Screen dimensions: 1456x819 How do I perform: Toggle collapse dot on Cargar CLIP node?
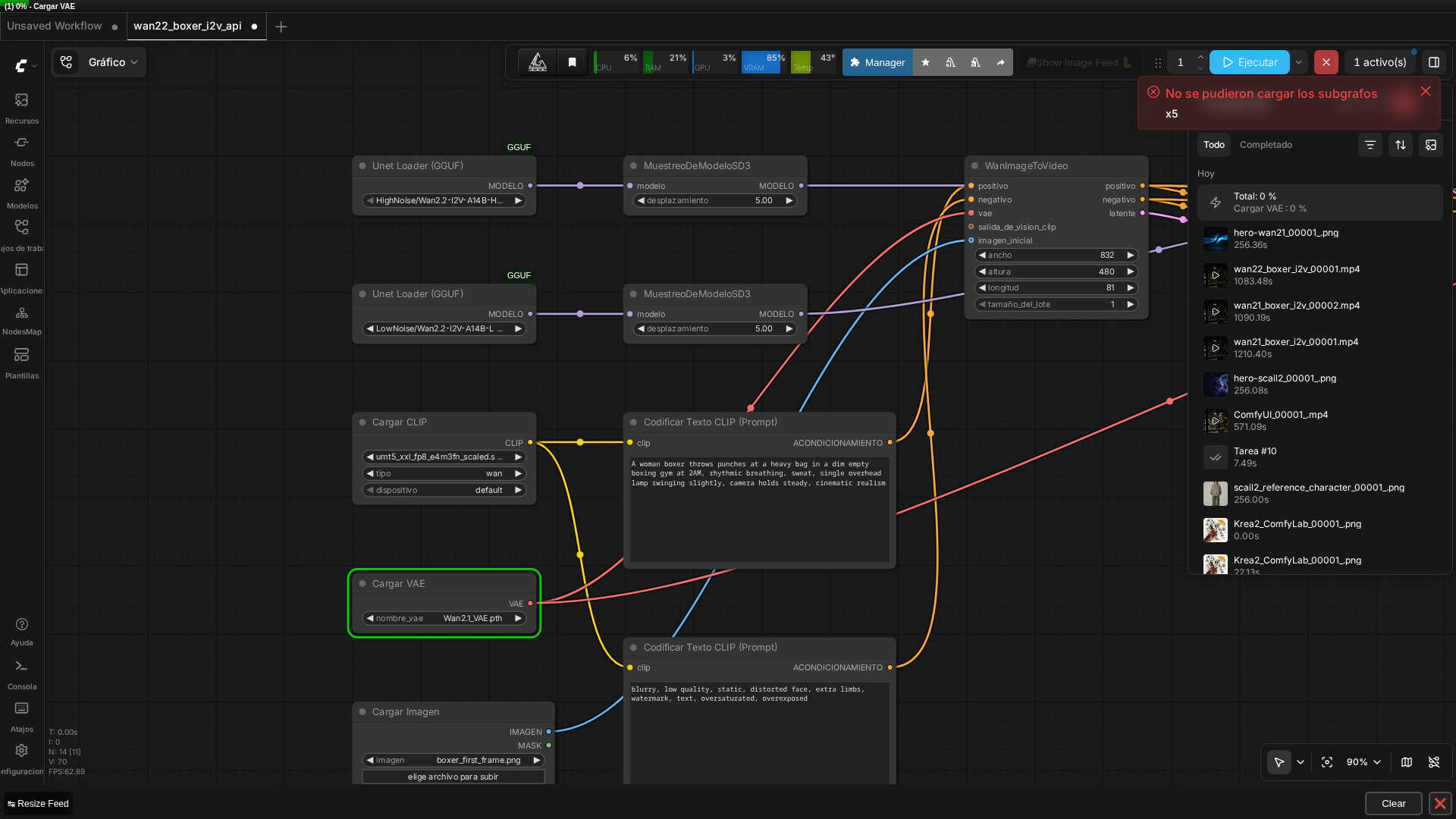click(x=362, y=422)
